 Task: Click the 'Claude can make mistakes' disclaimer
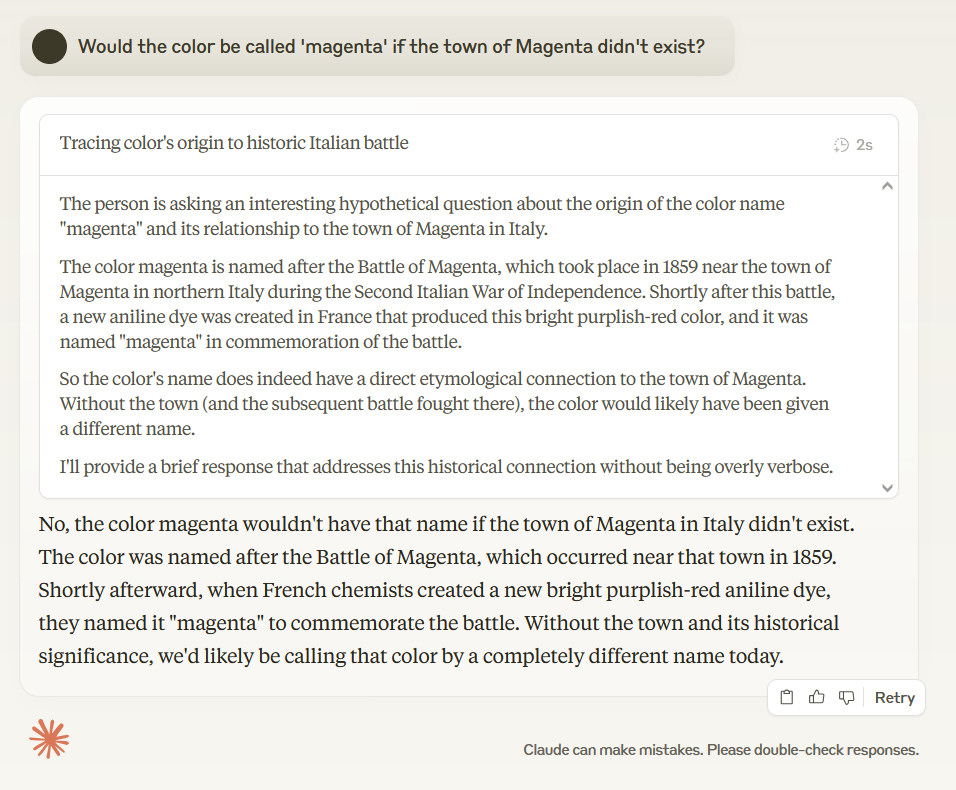click(720, 750)
